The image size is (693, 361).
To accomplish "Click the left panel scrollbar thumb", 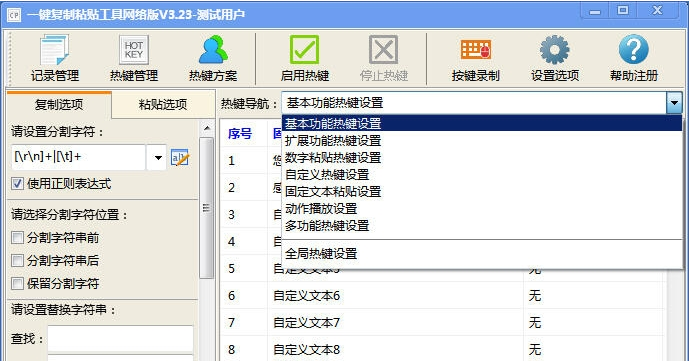I will click(x=206, y=208).
